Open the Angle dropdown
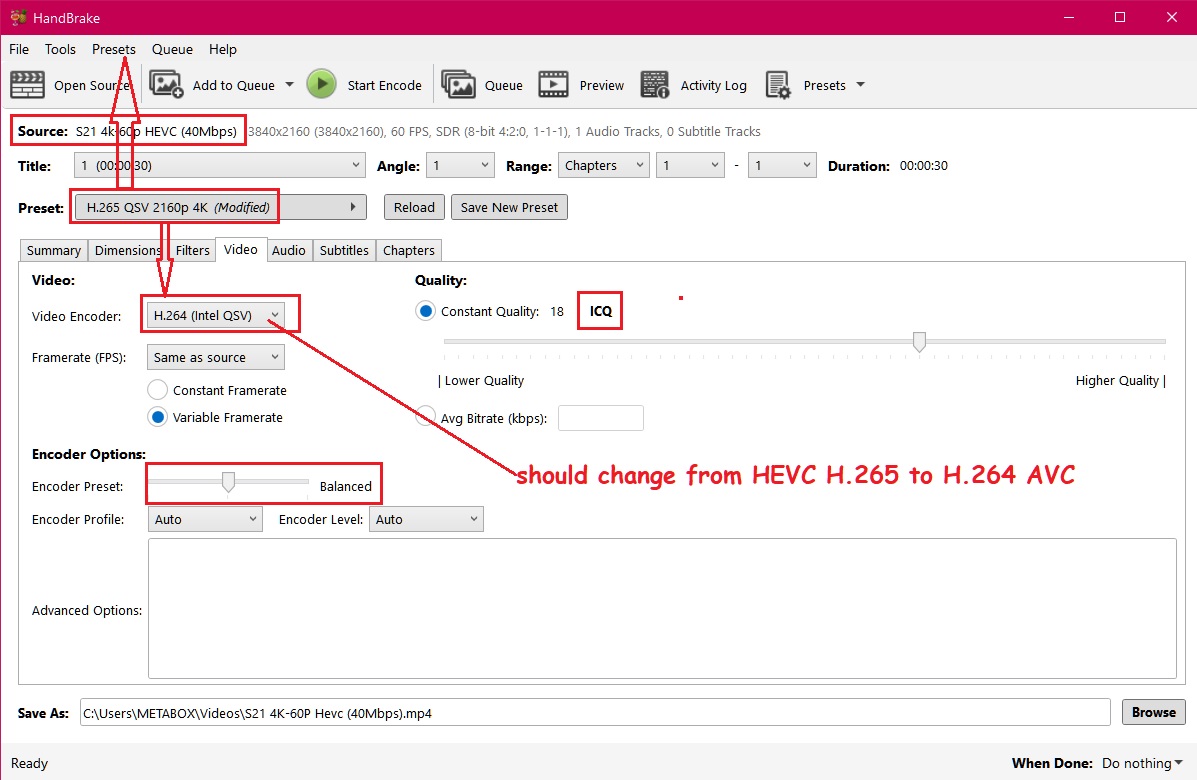1197x780 pixels. point(460,166)
